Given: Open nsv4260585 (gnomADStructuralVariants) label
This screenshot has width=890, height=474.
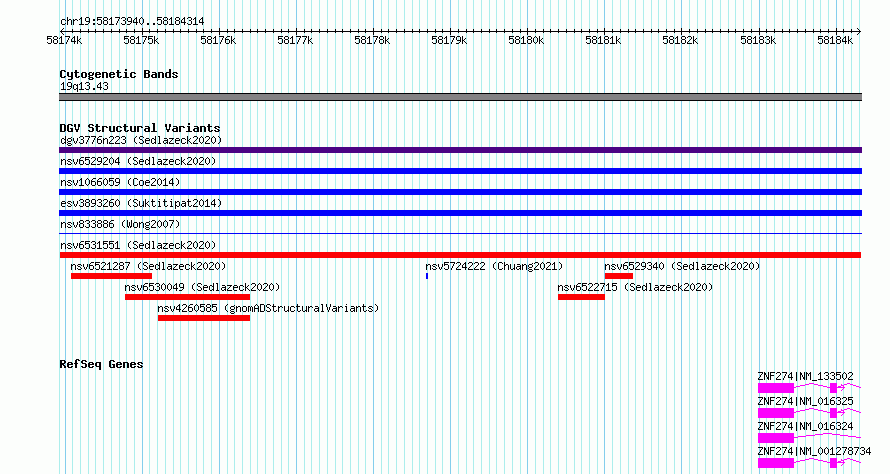Looking at the screenshot, I should point(268,308).
